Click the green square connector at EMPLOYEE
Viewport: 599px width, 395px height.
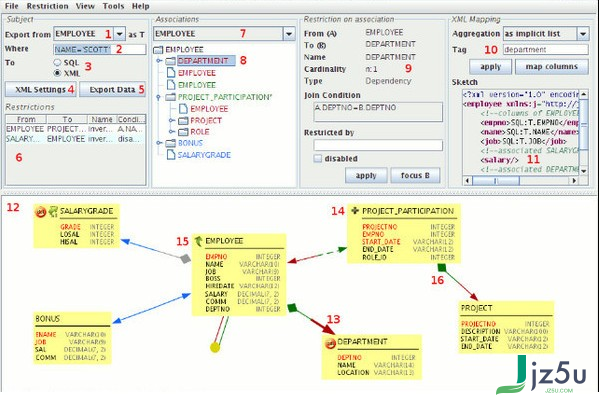[292, 308]
